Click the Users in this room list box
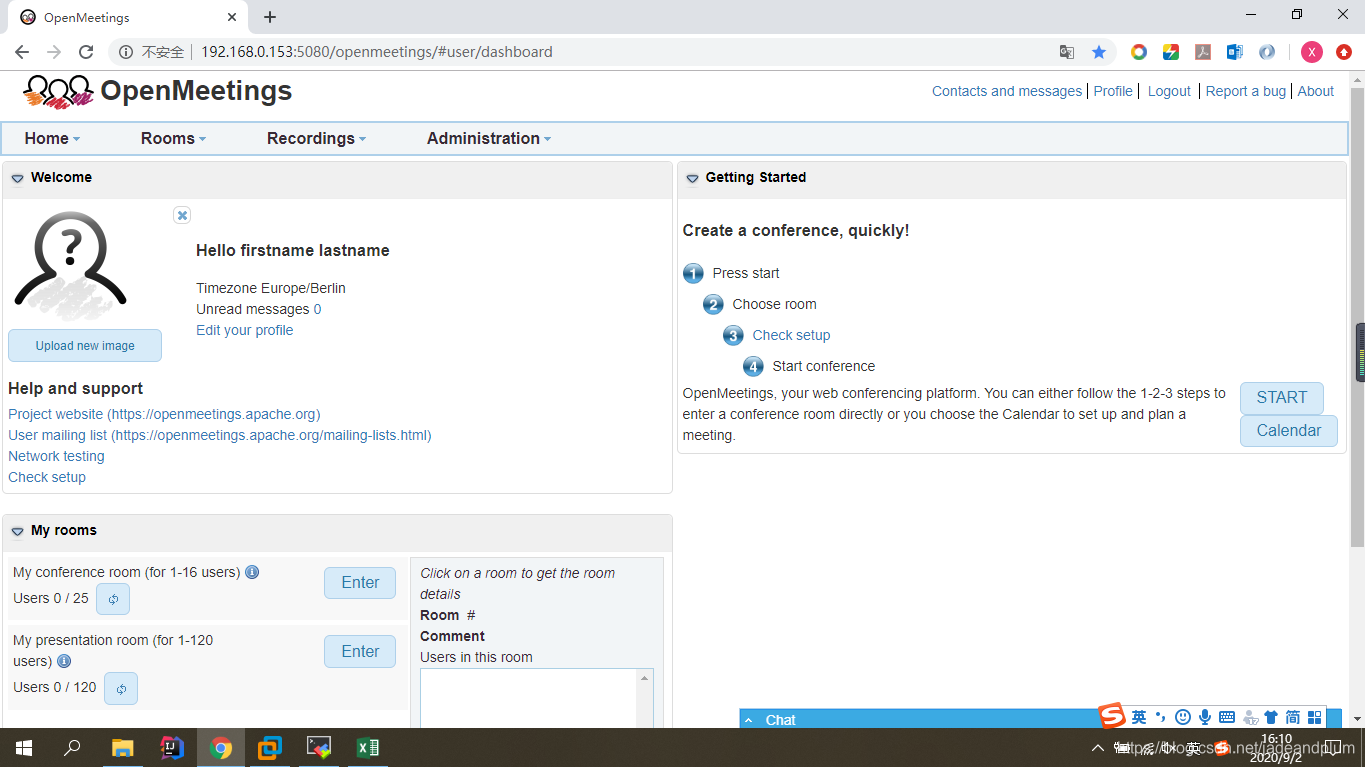1365x767 pixels. pos(537,698)
